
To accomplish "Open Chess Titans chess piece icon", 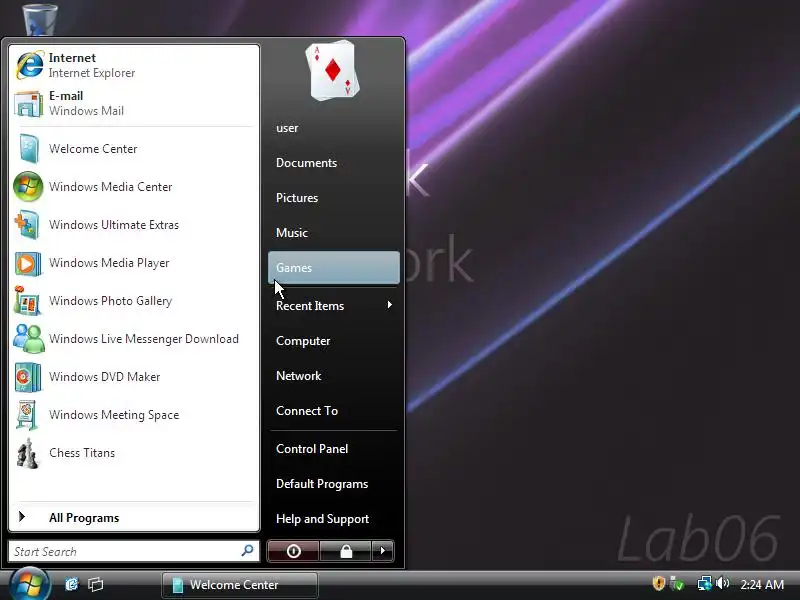I will 28,453.
